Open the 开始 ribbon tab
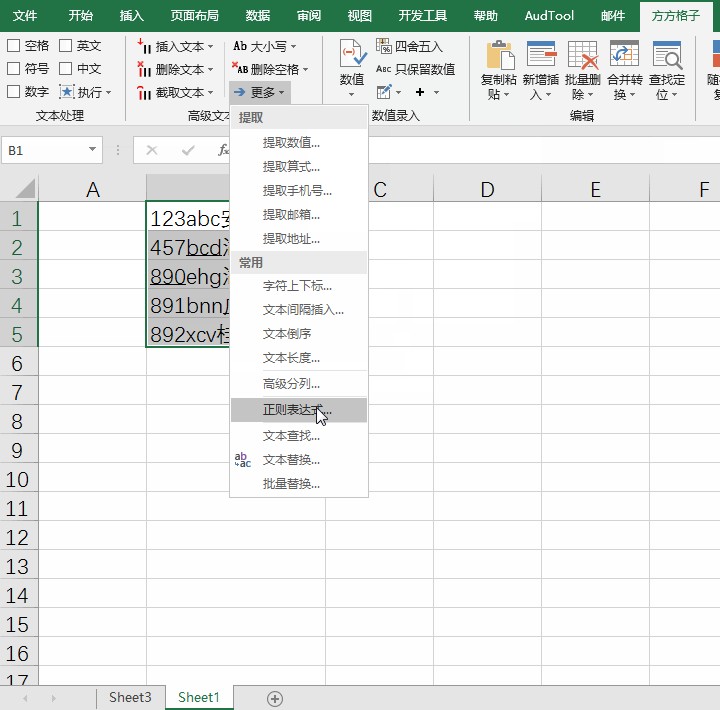This screenshot has width=720, height=710. (x=81, y=16)
